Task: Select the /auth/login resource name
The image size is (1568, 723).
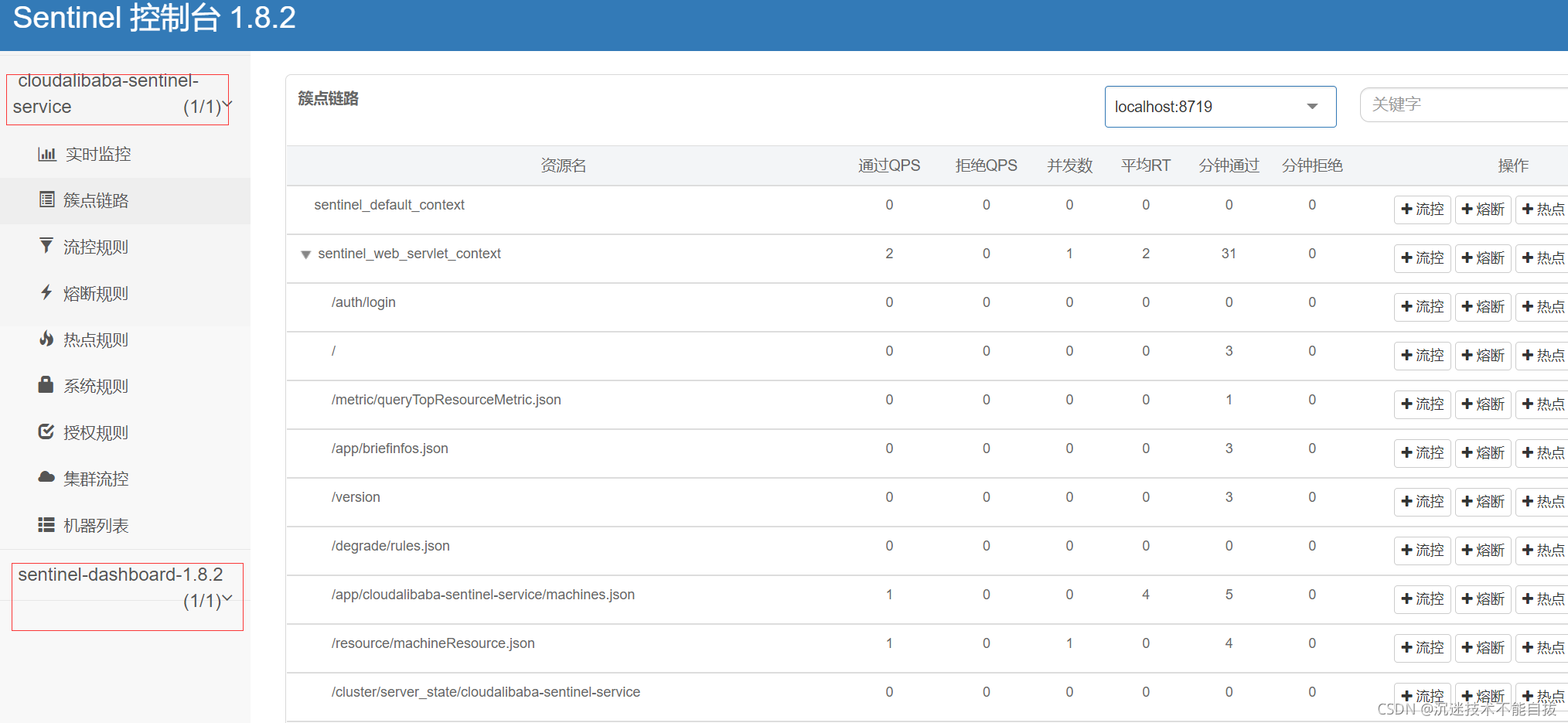Action: [363, 302]
